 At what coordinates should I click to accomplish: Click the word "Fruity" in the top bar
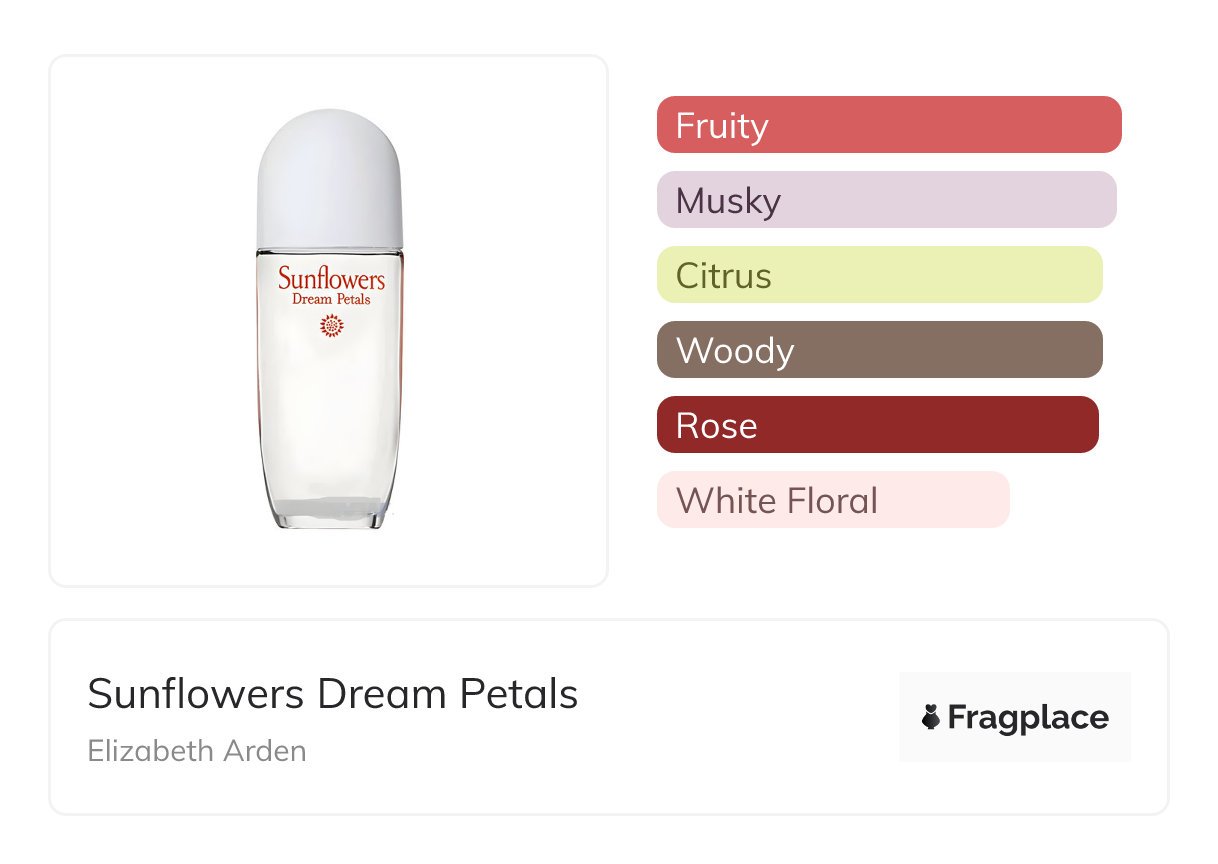(722, 126)
